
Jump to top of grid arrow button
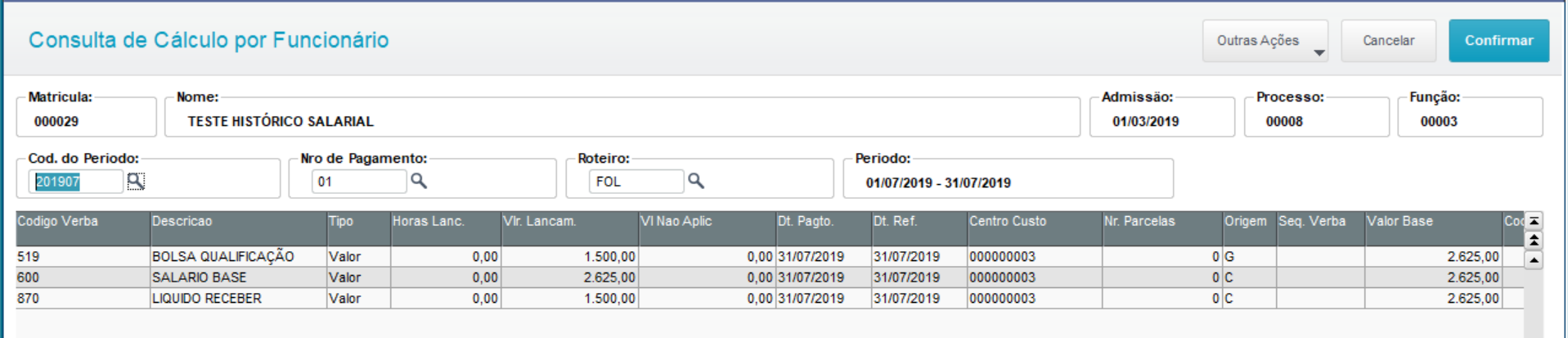pyautogui.click(x=1534, y=221)
